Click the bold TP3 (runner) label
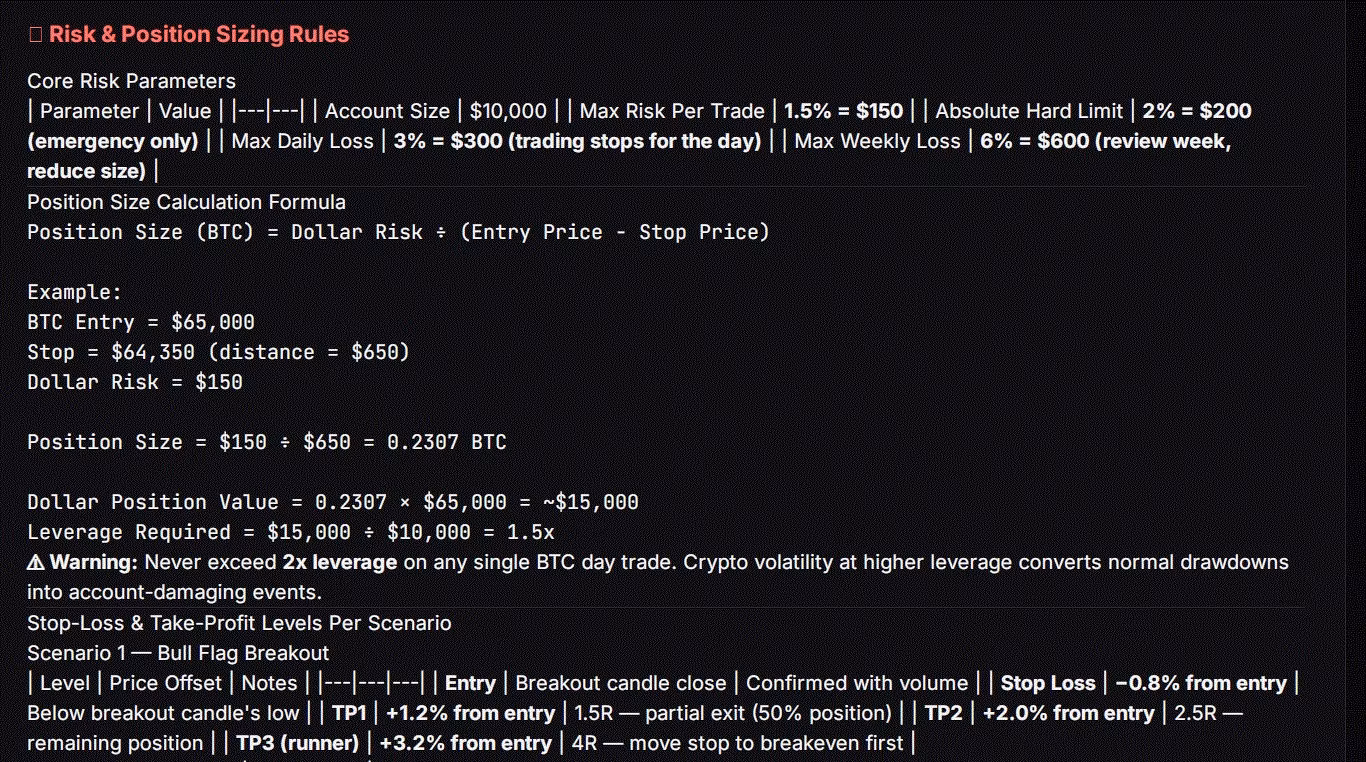This screenshot has width=1366, height=762. tap(297, 743)
